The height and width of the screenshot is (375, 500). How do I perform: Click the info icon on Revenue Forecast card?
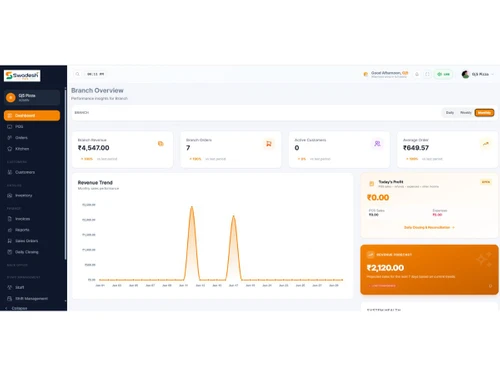pos(490,286)
